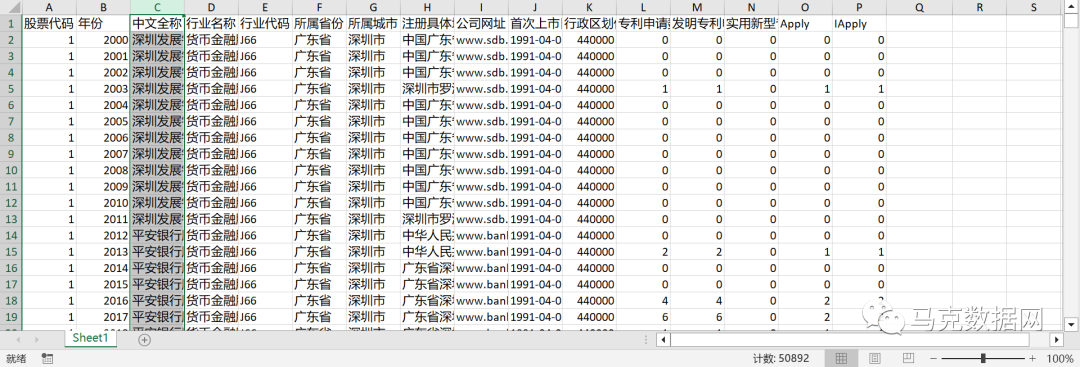Open the Sheet1 tab
Image resolution: width=1080 pixels, height=367 pixels.
click(x=90, y=339)
